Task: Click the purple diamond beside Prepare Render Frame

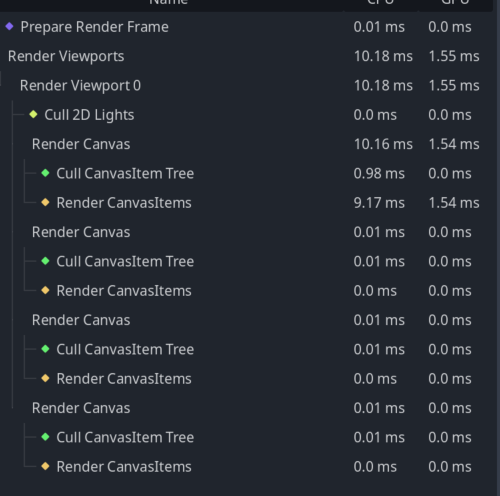Action: tap(9, 26)
